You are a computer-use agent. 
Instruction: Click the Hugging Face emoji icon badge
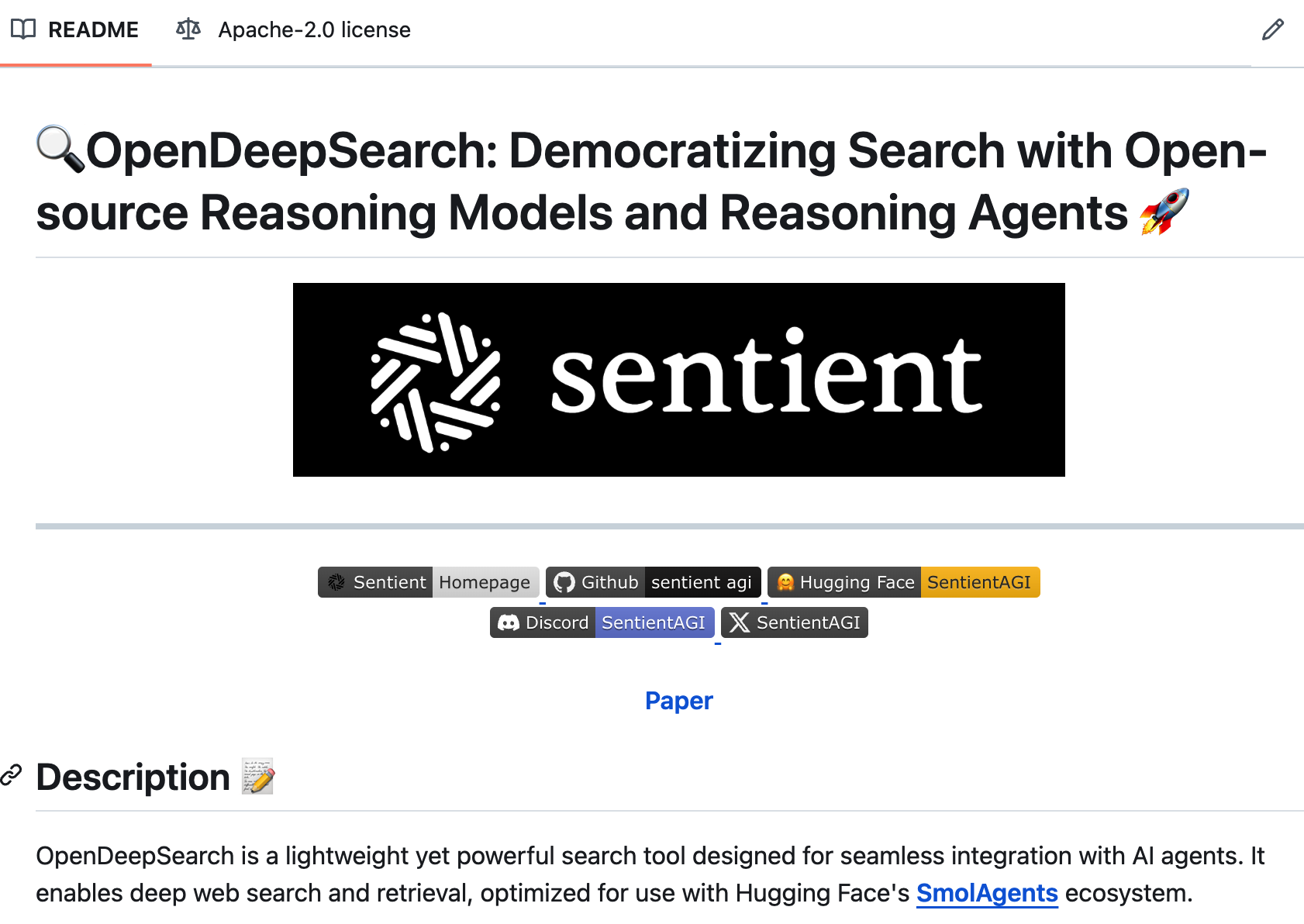coord(785,582)
